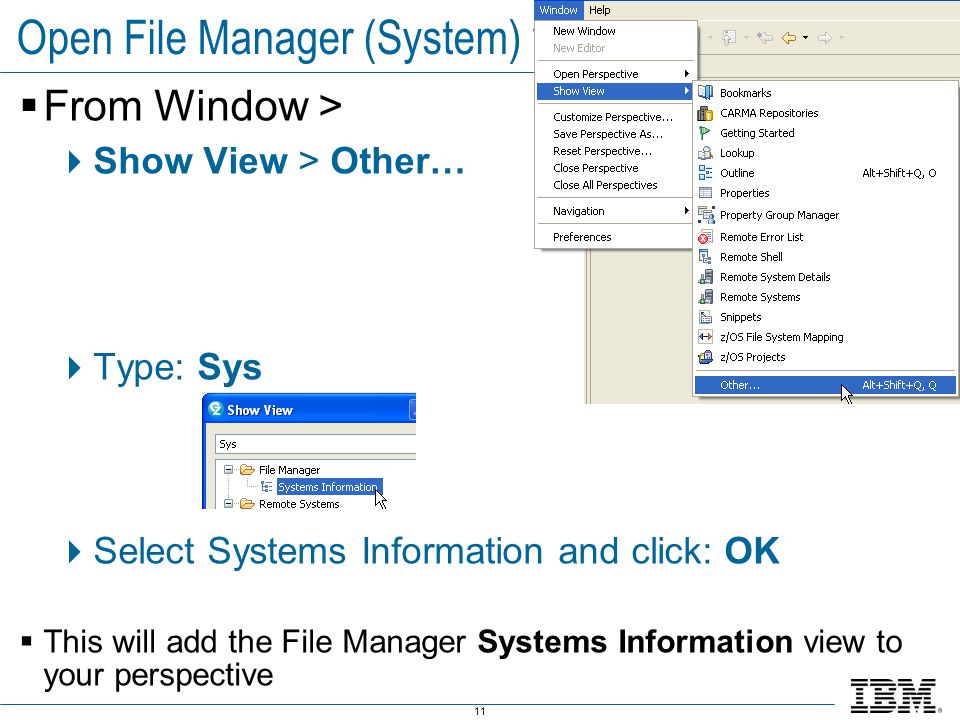Viewport: 960px width, 720px height.
Task: Click the Outline view icon
Action: coord(705,173)
